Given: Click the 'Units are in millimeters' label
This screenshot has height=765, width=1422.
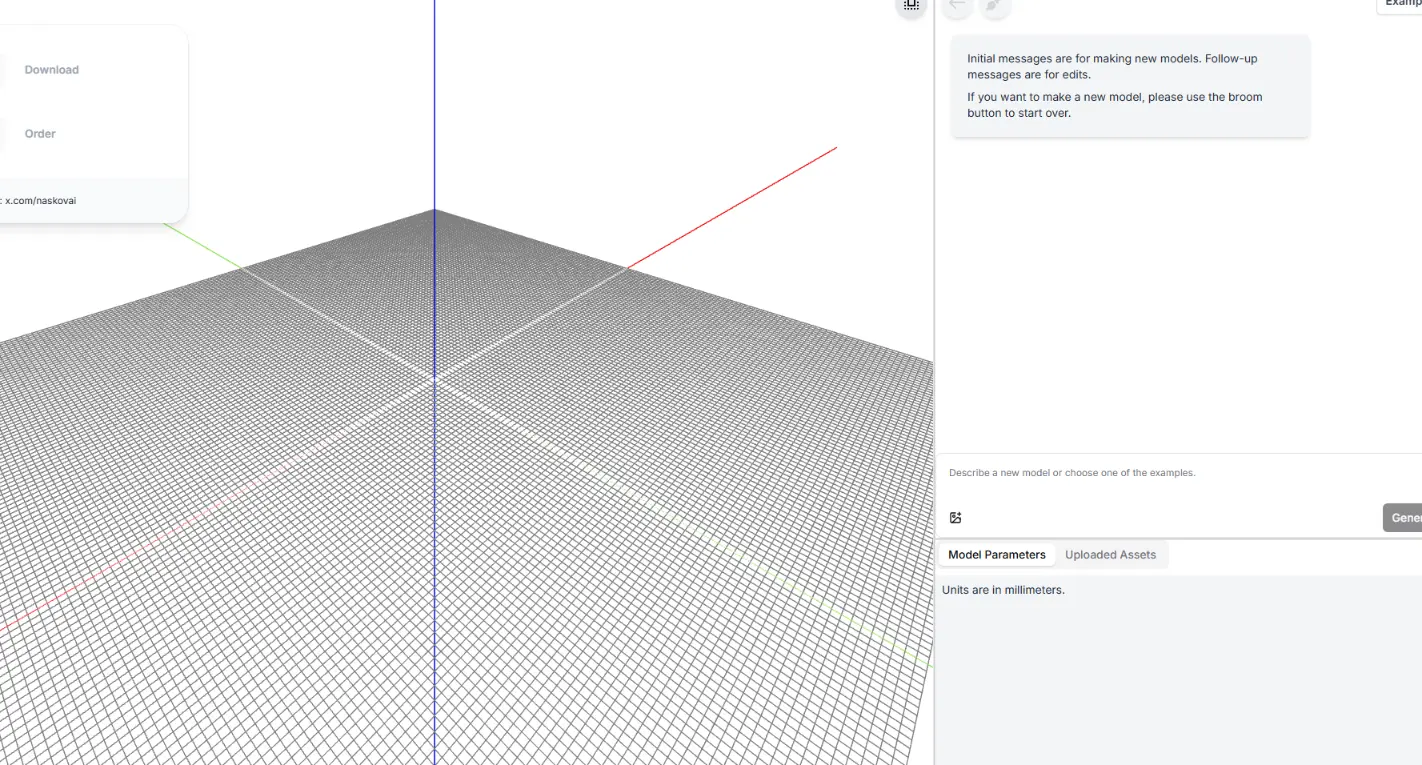Looking at the screenshot, I should [x=1003, y=589].
